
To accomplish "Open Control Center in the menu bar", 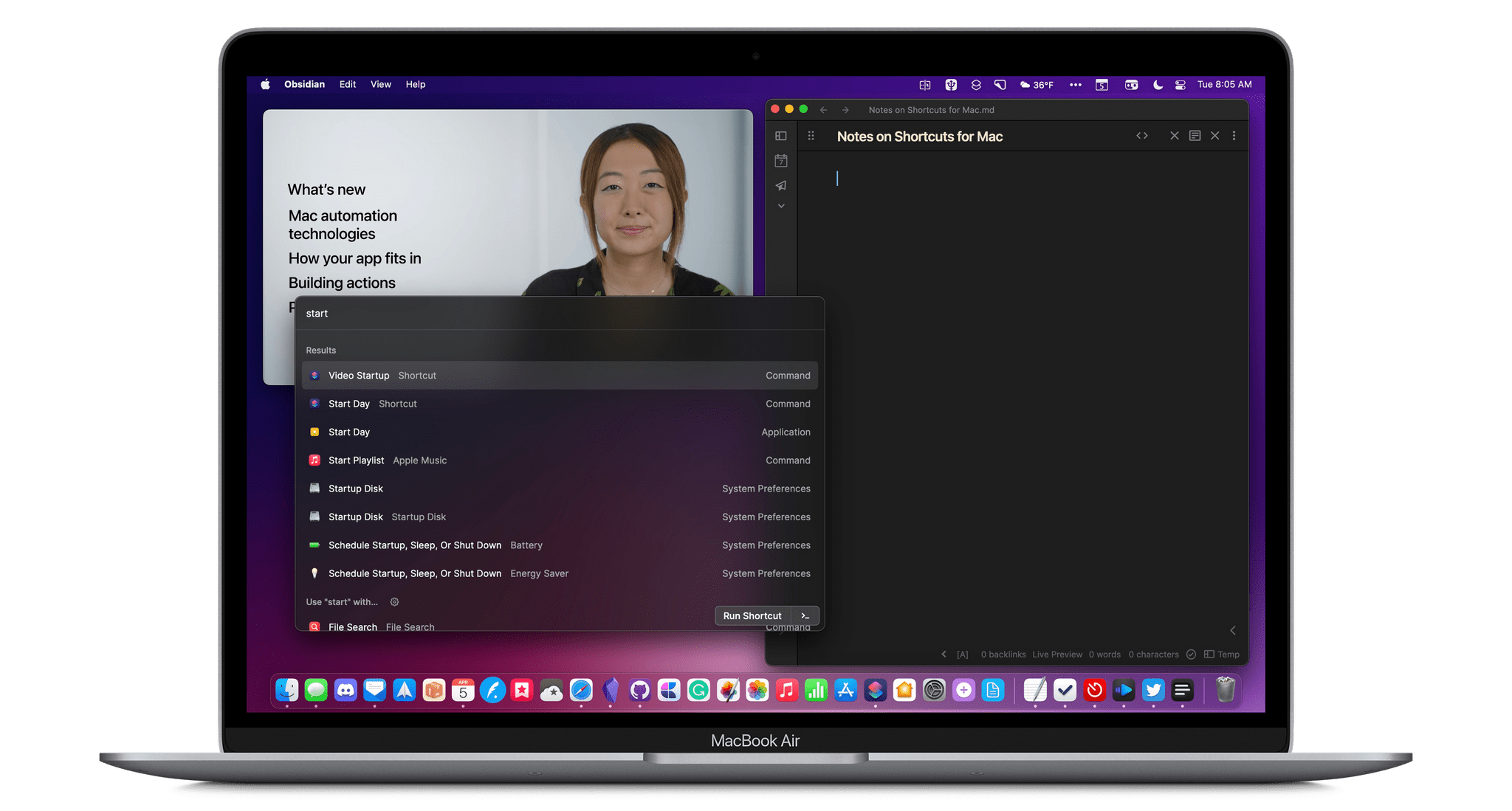I will (1181, 85).
